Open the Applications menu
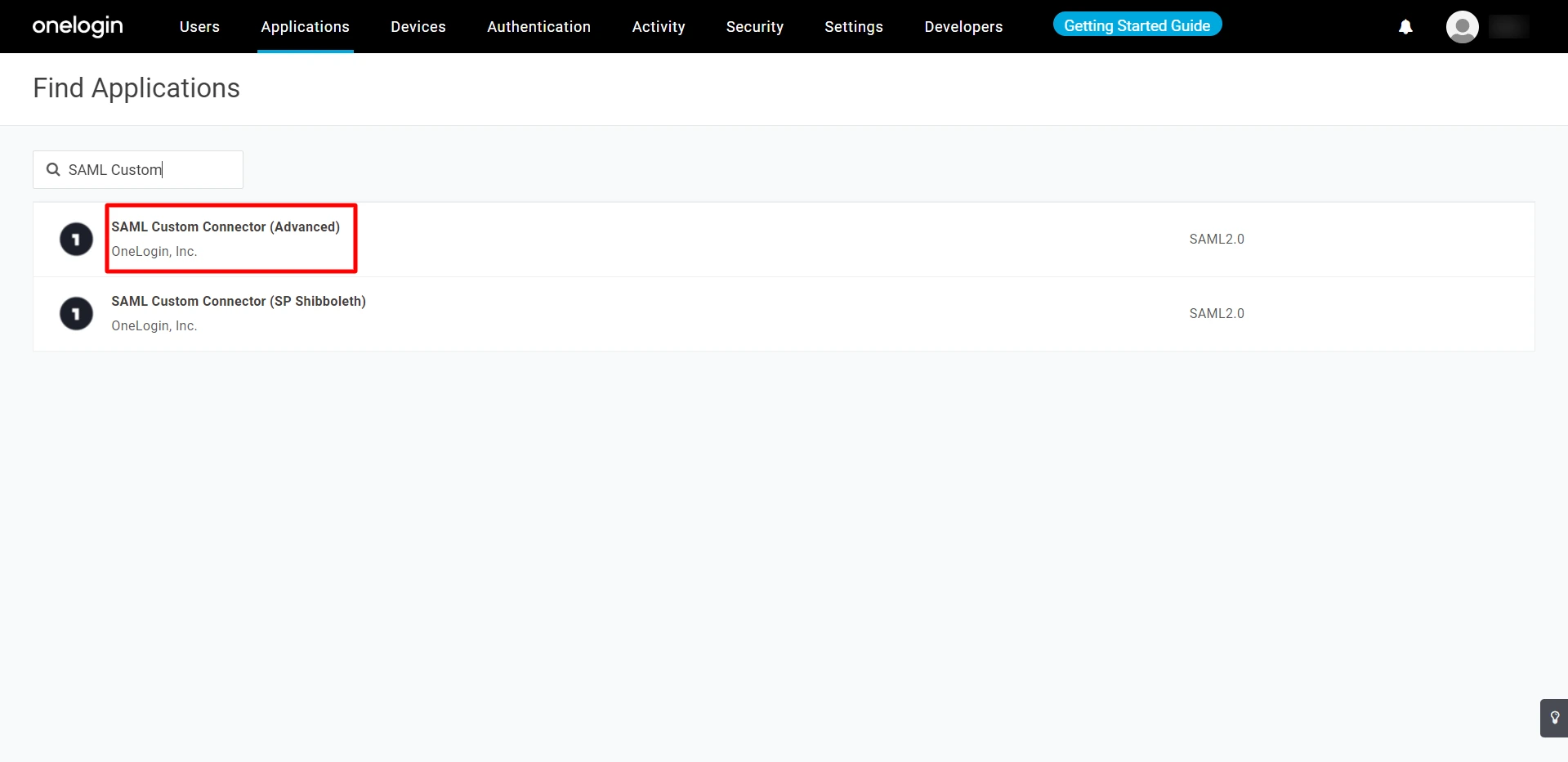The height and width of the screenshot is (762, 1568). [x=305, y=27]
